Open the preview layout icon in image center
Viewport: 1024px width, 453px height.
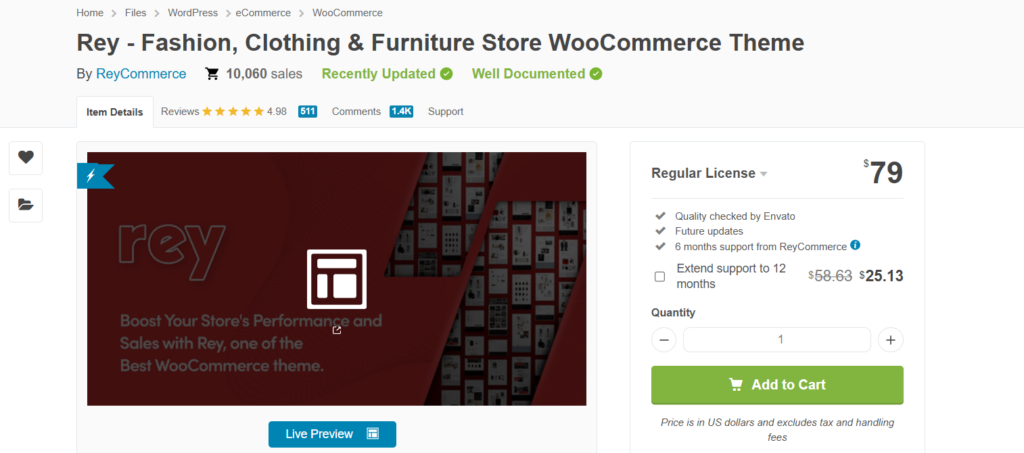click(x=337, y=279)
